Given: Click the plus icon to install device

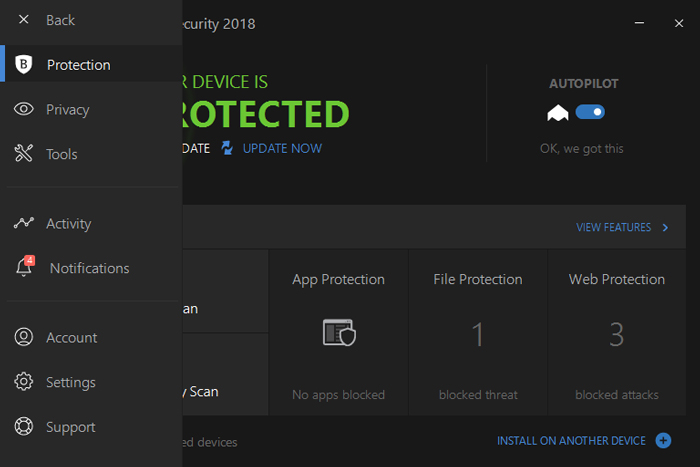Looking at the screenshot, I should coord(664,440).
